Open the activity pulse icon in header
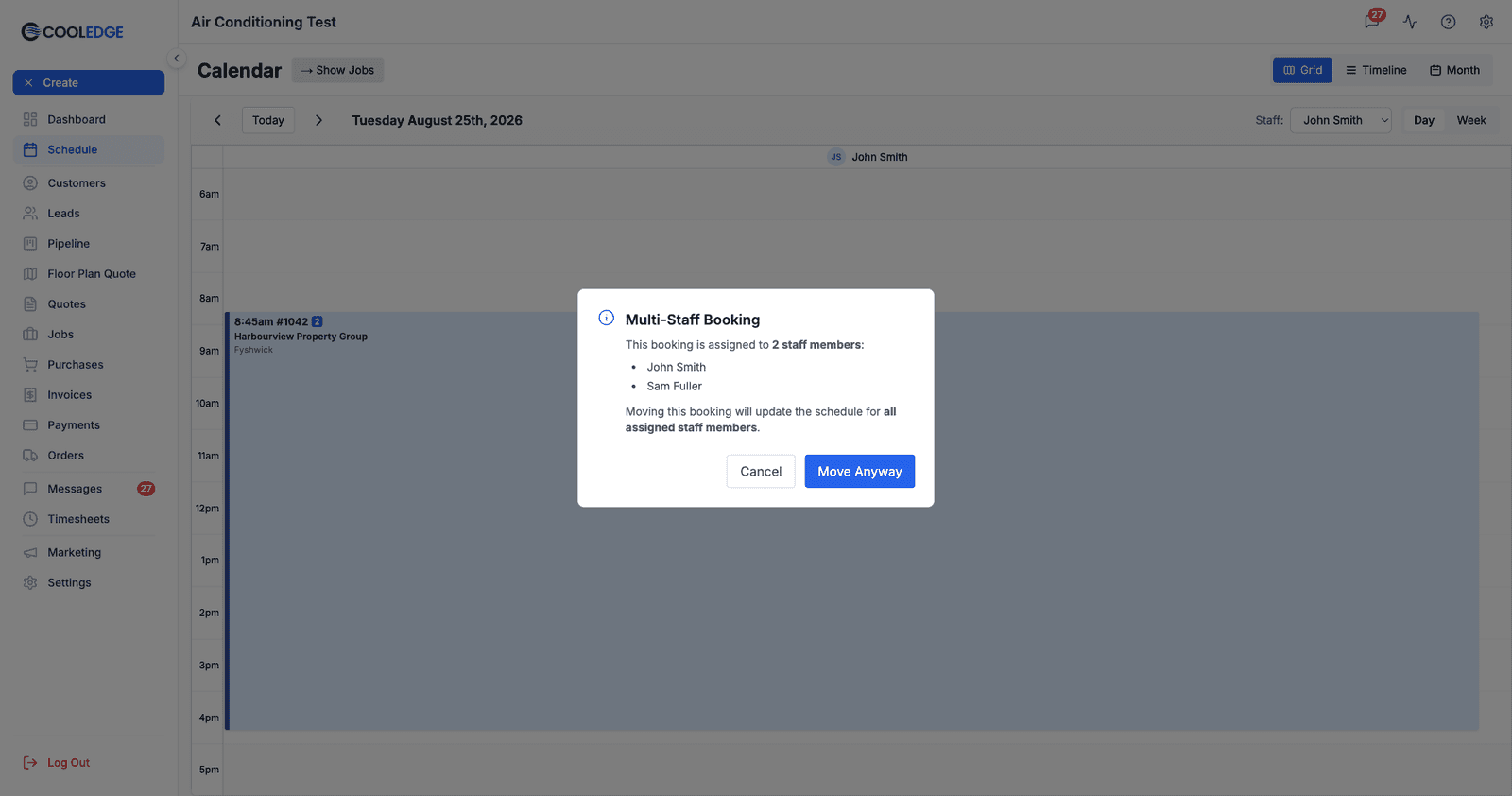1512x796 pixels. 1410,22
